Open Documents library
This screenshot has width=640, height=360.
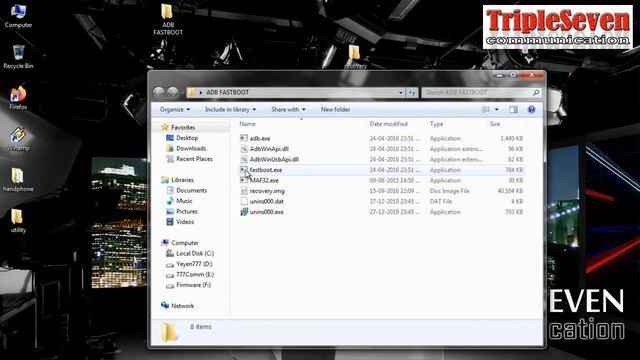click(x=191, y=191)
